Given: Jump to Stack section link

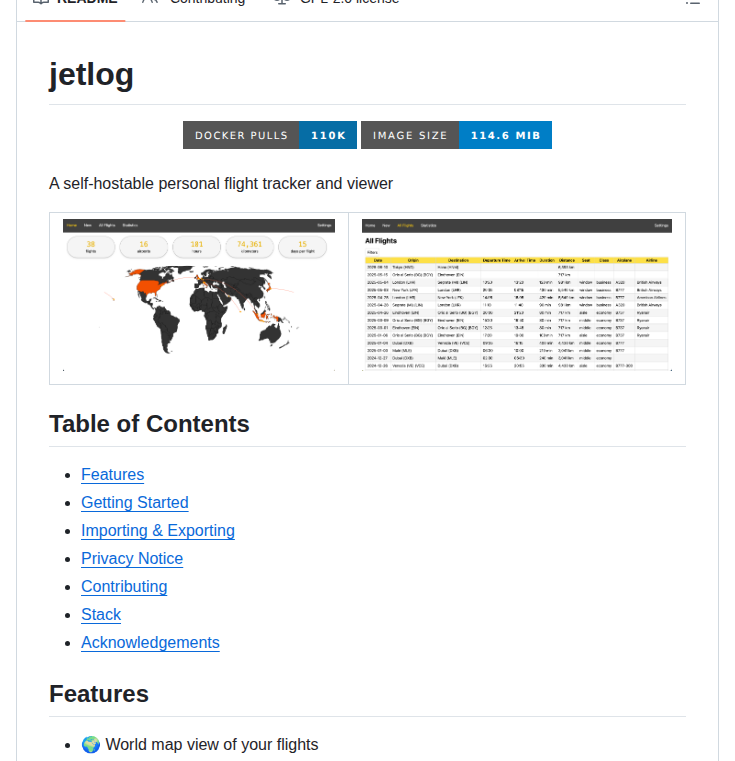Looking at the screenshot, I should pos(101,614).
